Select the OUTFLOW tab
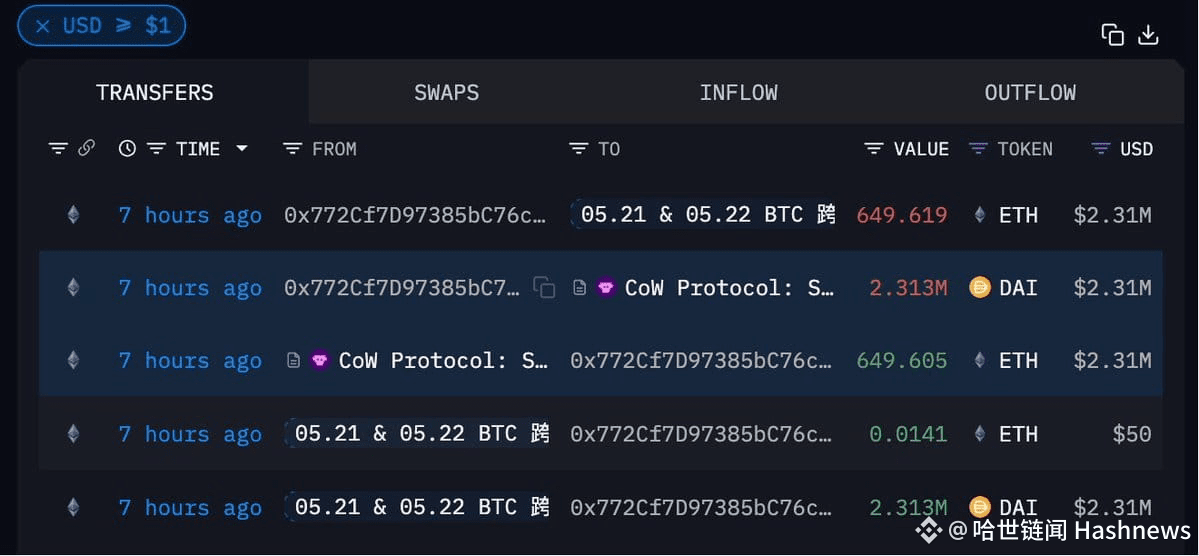 pyautogui.click(x=1029, y=93)
